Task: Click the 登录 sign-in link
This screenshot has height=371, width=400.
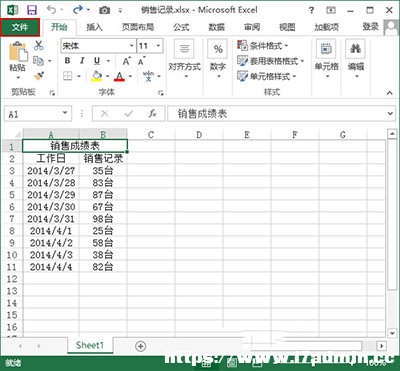Action: point(371,27)
